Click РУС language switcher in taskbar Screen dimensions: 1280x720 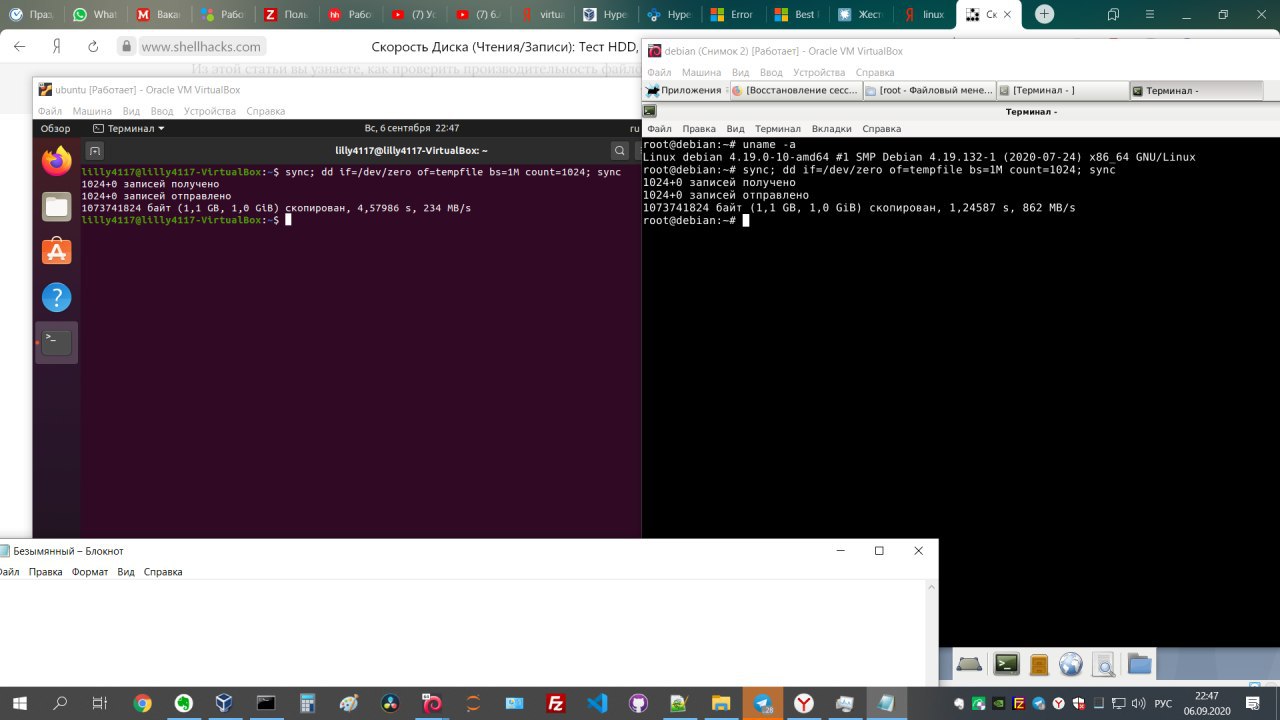(x=1163, y=703)
